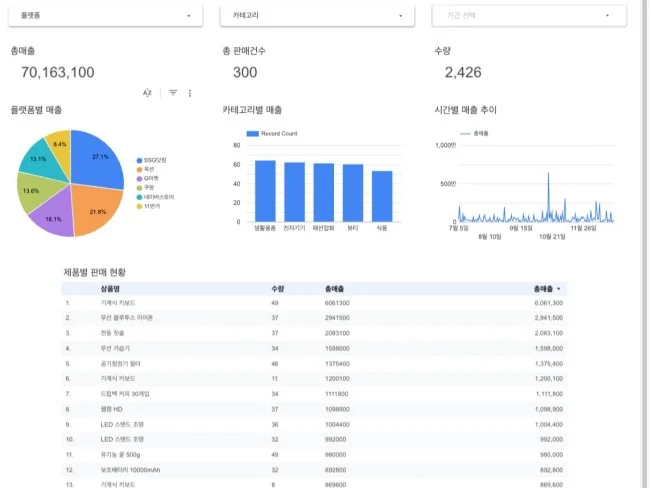Click the A-Z sort icon above pie chart
The width and height of the screenshot is (652, 488).
coord(147,92)
